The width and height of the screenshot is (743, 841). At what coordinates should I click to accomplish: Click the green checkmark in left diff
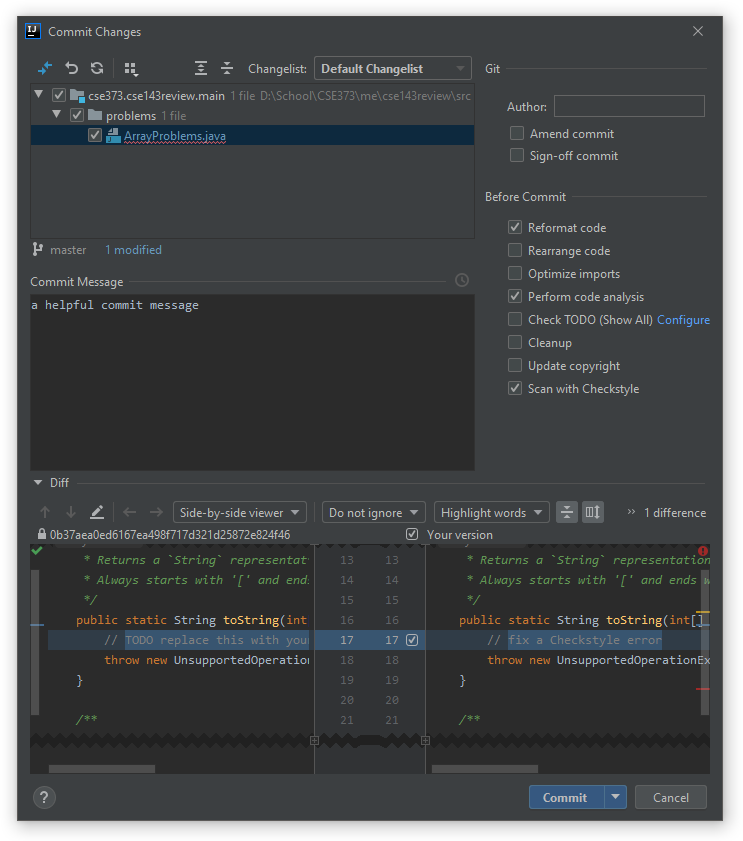coord(36,550)
